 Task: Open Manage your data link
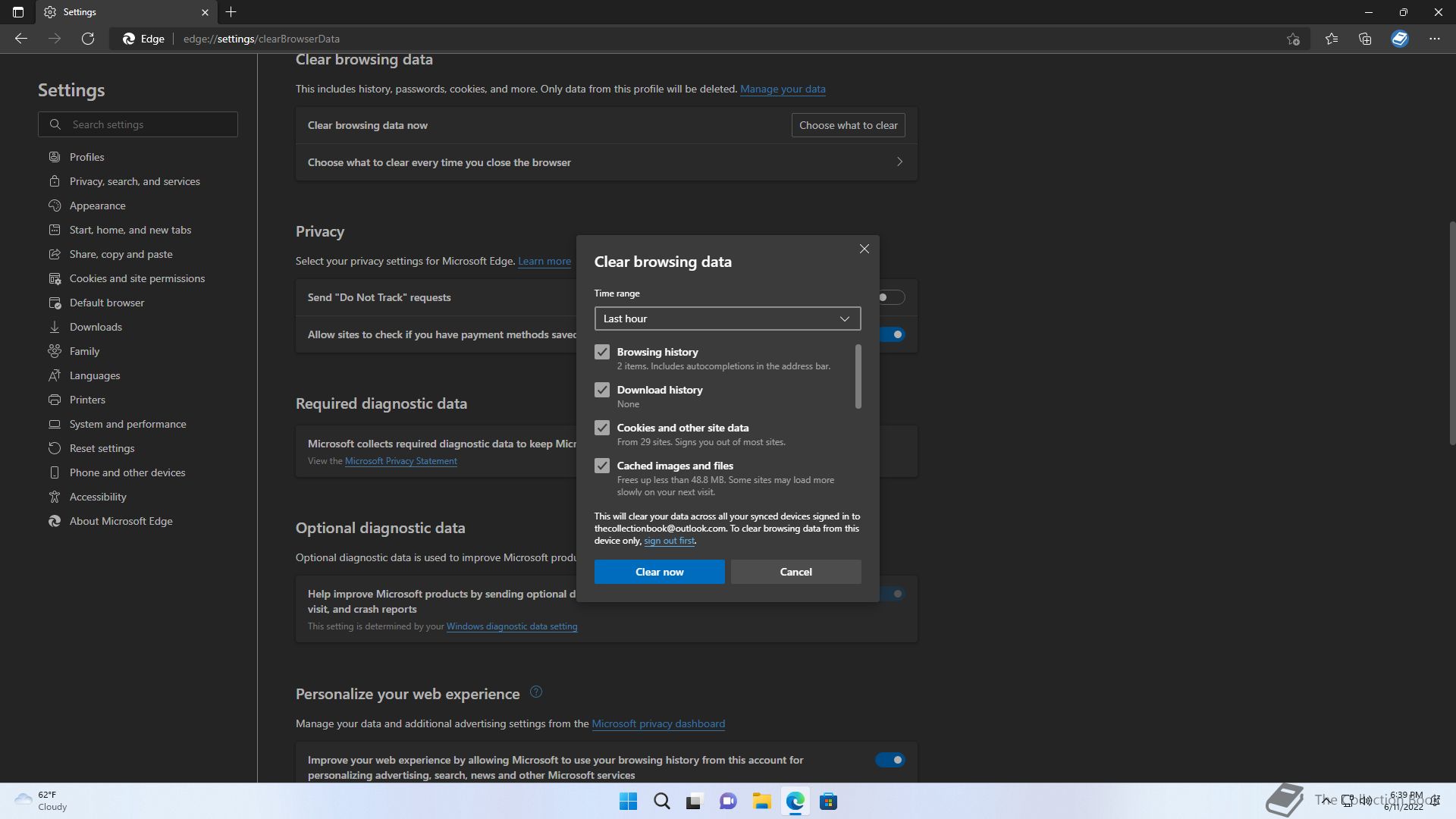(x=783, y=89)
